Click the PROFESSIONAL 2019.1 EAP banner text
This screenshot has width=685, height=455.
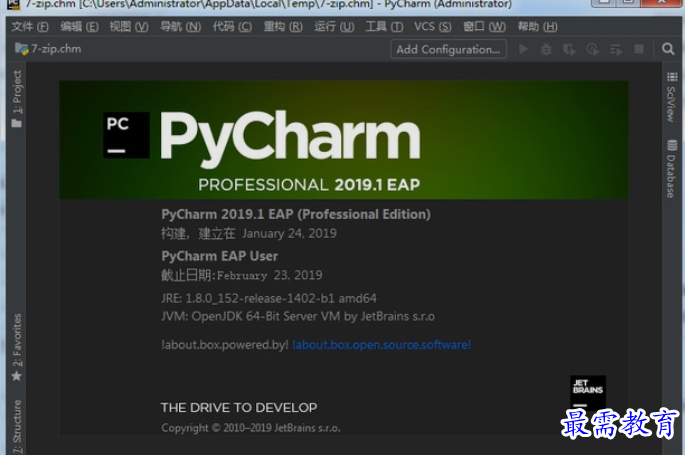tap(309, 185)
